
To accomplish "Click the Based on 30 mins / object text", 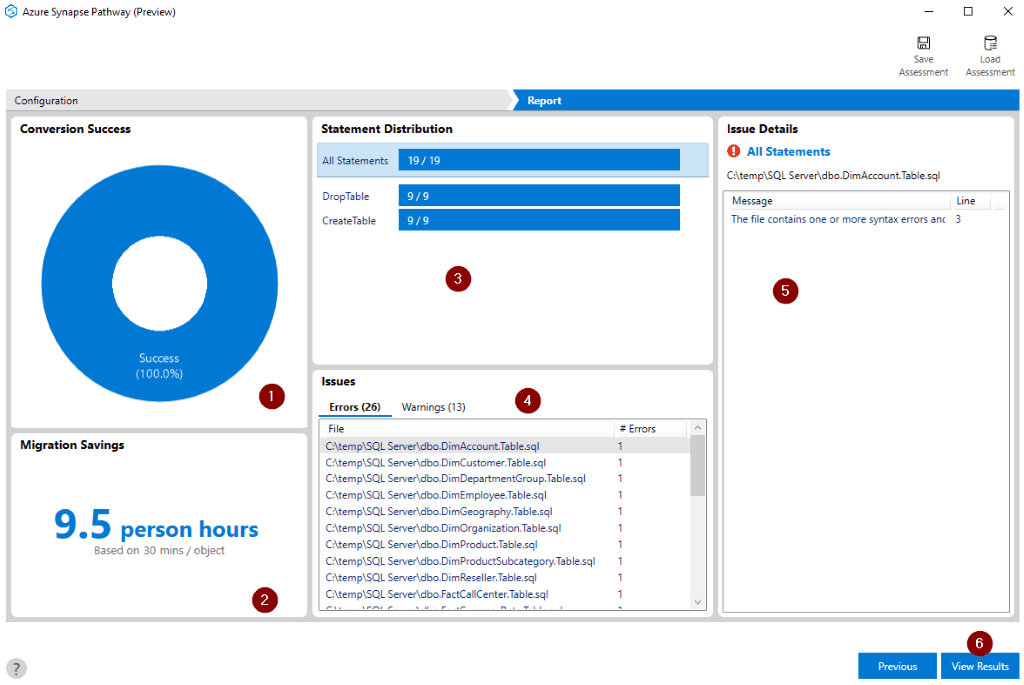I will [x=159, y=550].
